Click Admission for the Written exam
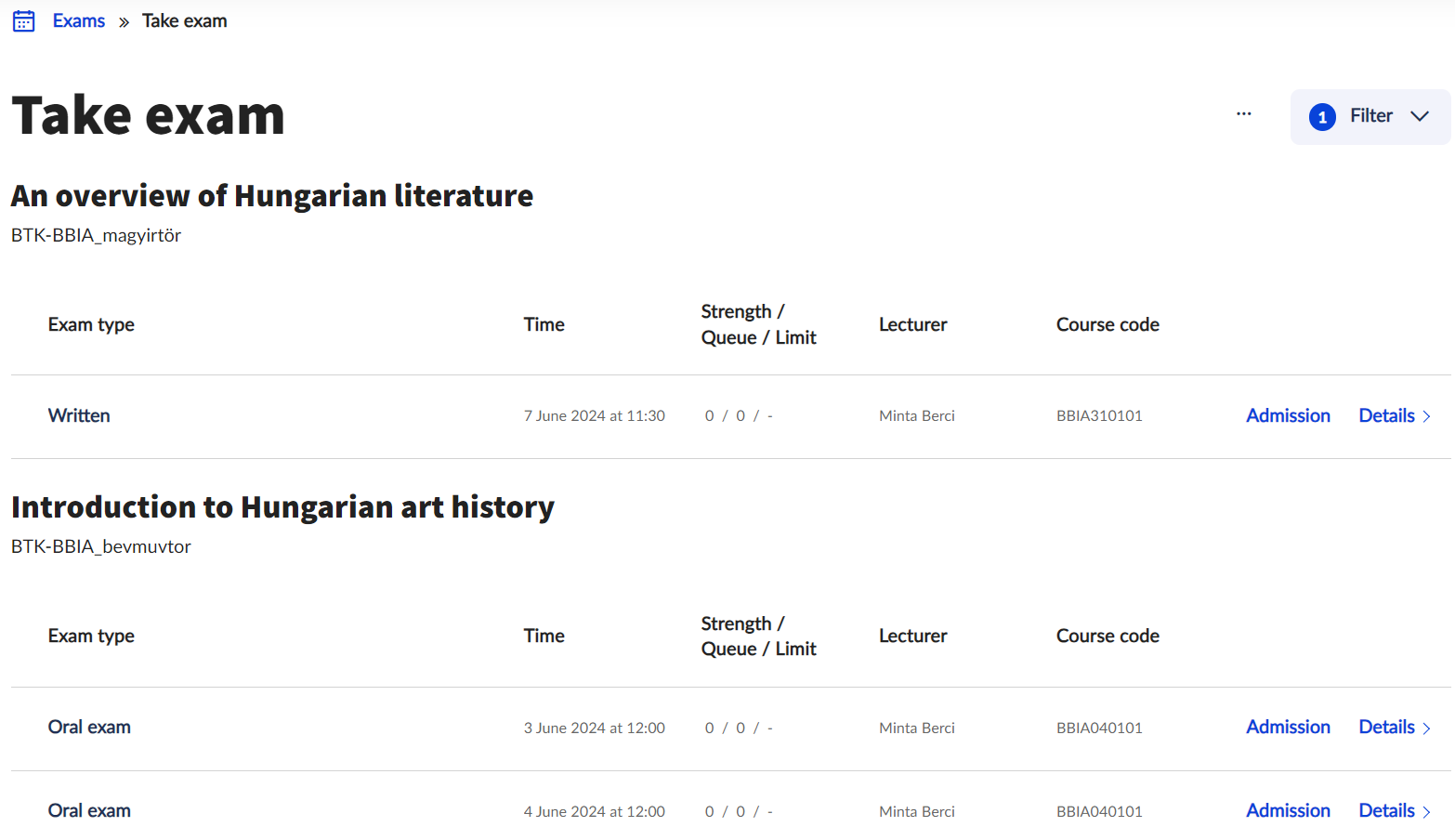This screenshot has height=840, width=1455. click(x=1288, y=415)
